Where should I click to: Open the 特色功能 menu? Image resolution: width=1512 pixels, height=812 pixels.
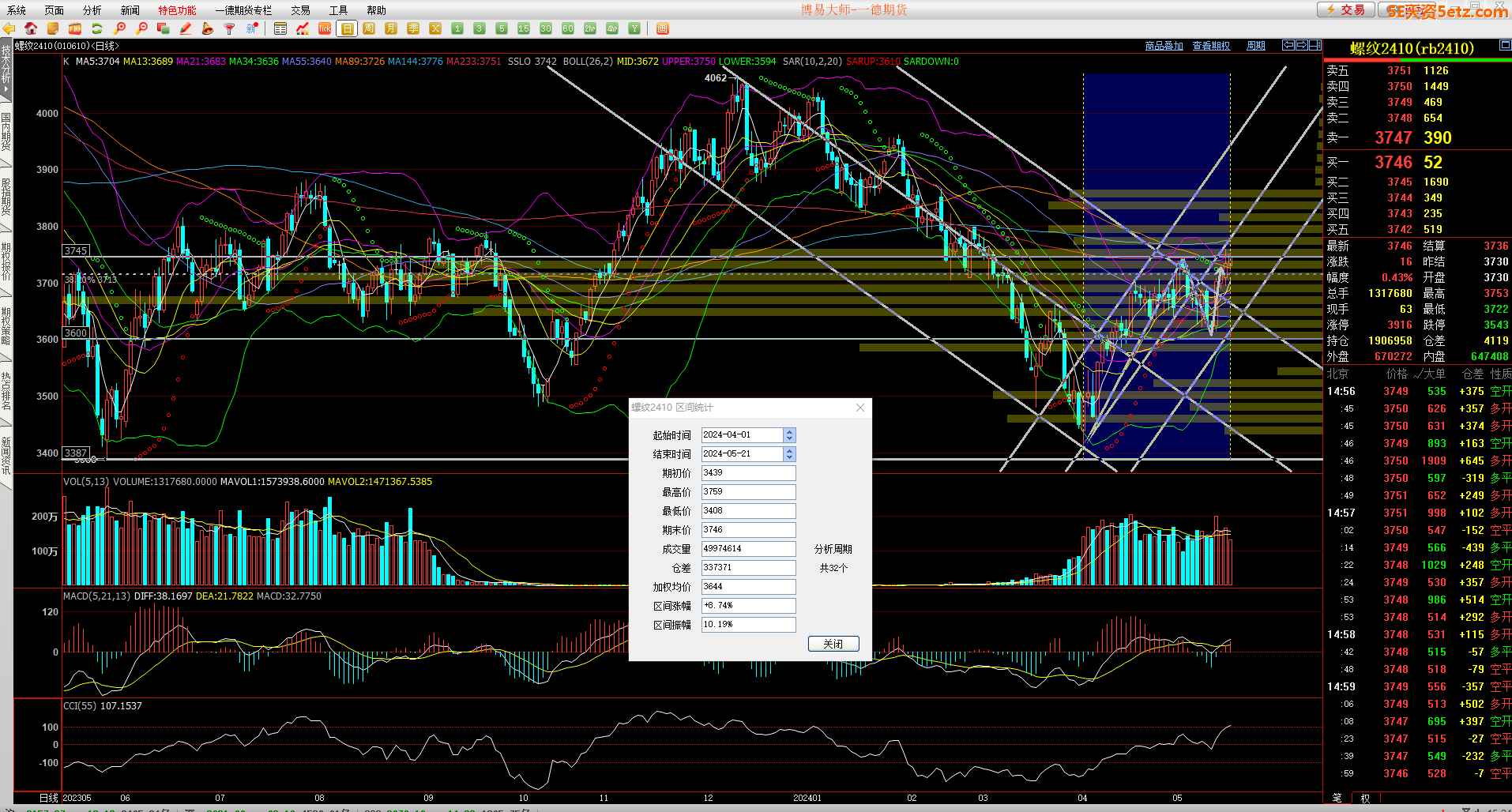(x=177, y=10)
